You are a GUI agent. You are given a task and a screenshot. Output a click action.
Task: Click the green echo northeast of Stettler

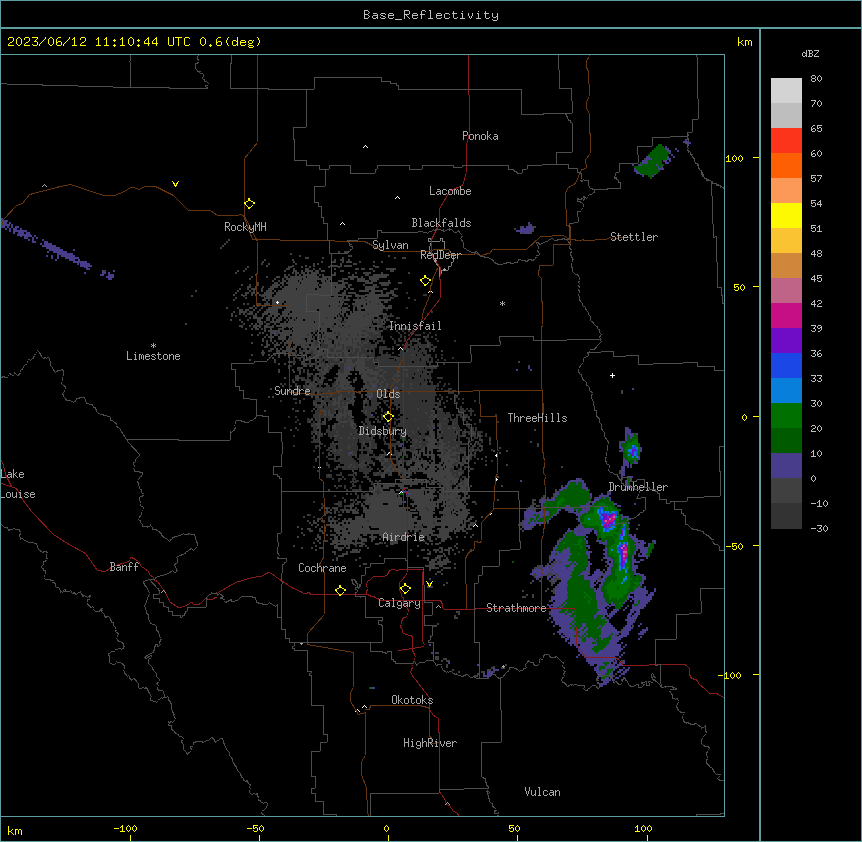654,160
